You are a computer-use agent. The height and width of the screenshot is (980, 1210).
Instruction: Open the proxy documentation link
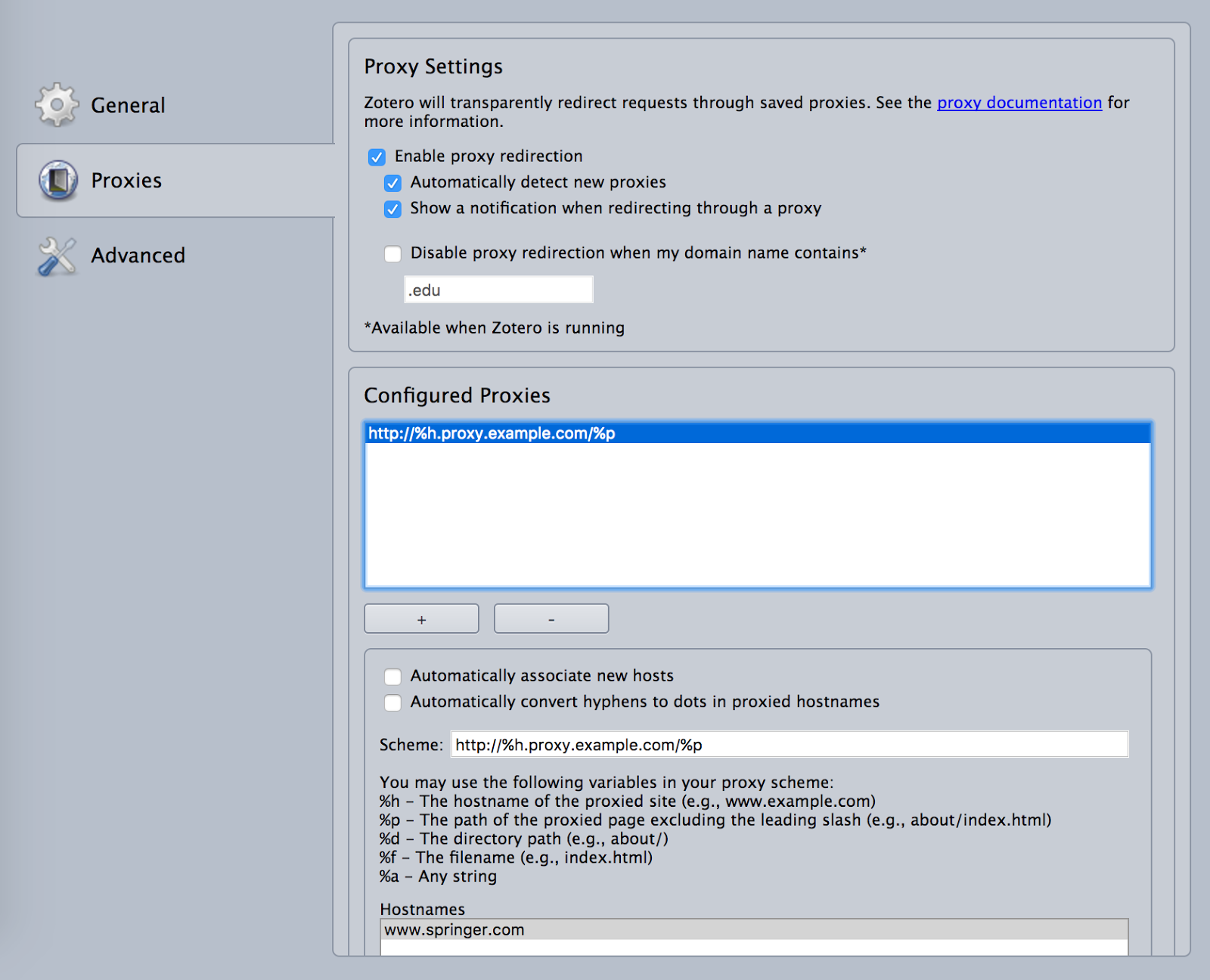coord(1019,103)
